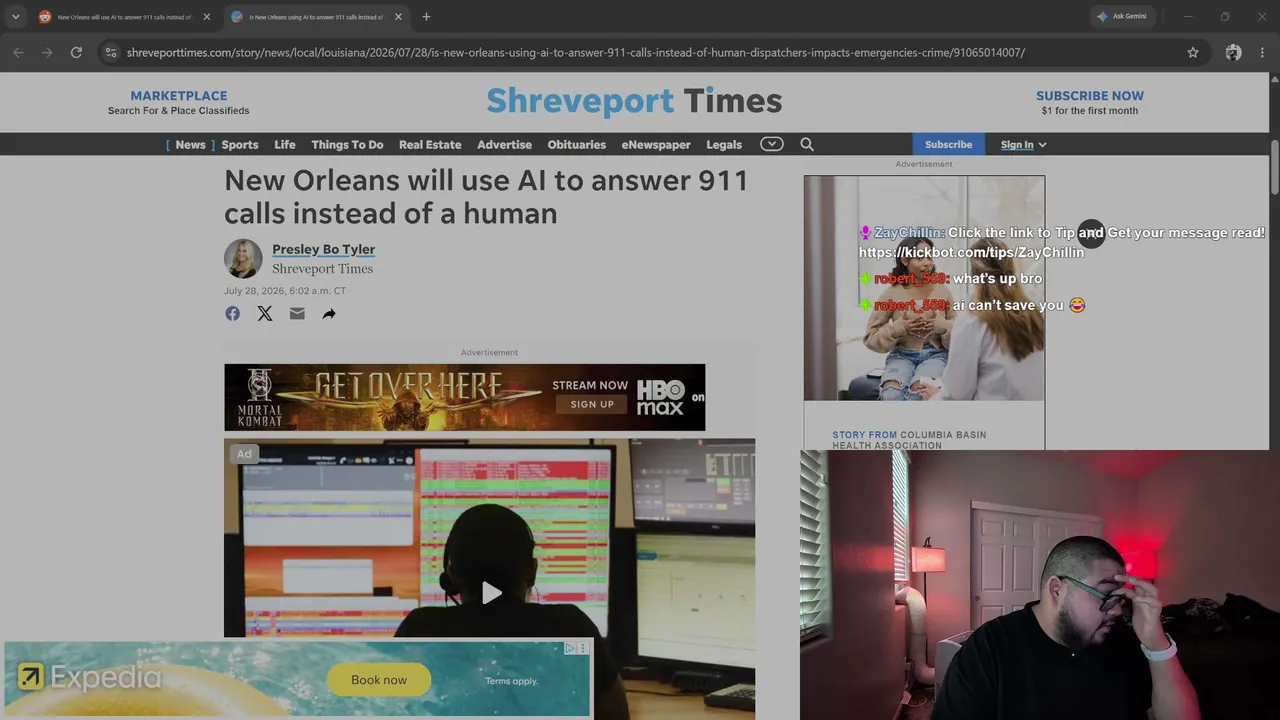The image size is (1280, 720).
Task: Open the News section
Action: tap(190, 145)
